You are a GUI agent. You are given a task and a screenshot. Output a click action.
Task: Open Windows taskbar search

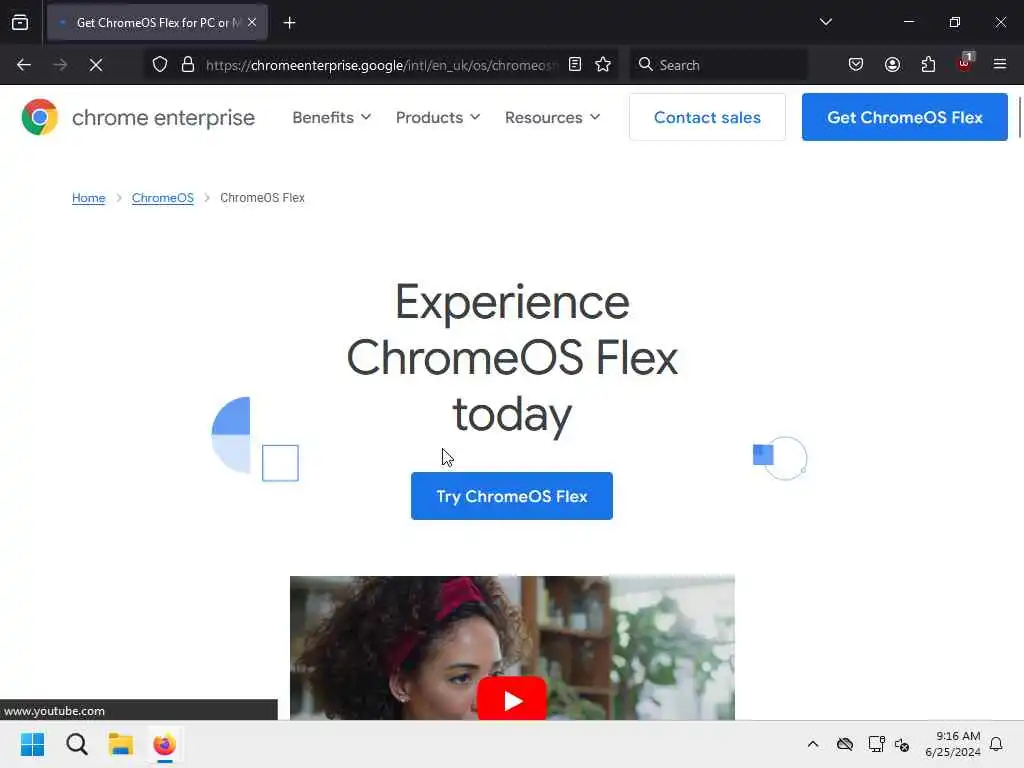point(76,744)
